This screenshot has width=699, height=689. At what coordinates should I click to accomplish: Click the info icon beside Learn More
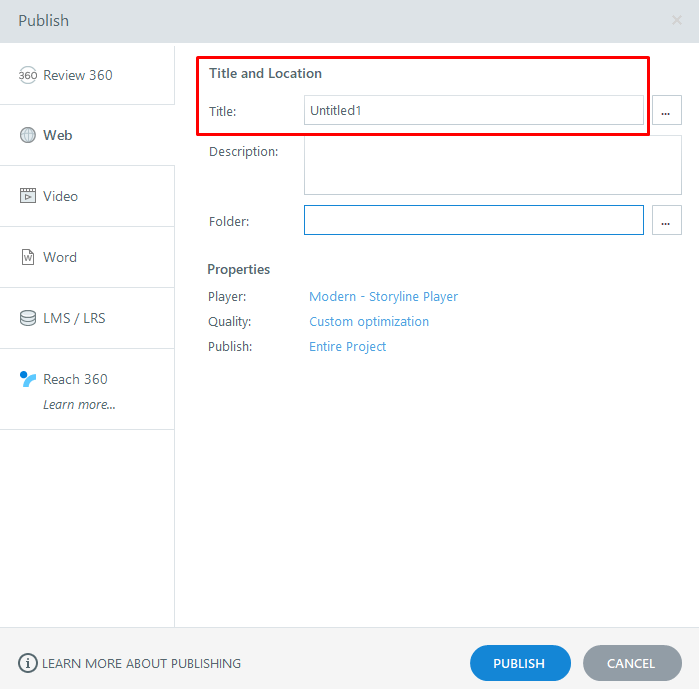[x=28, y=663]
